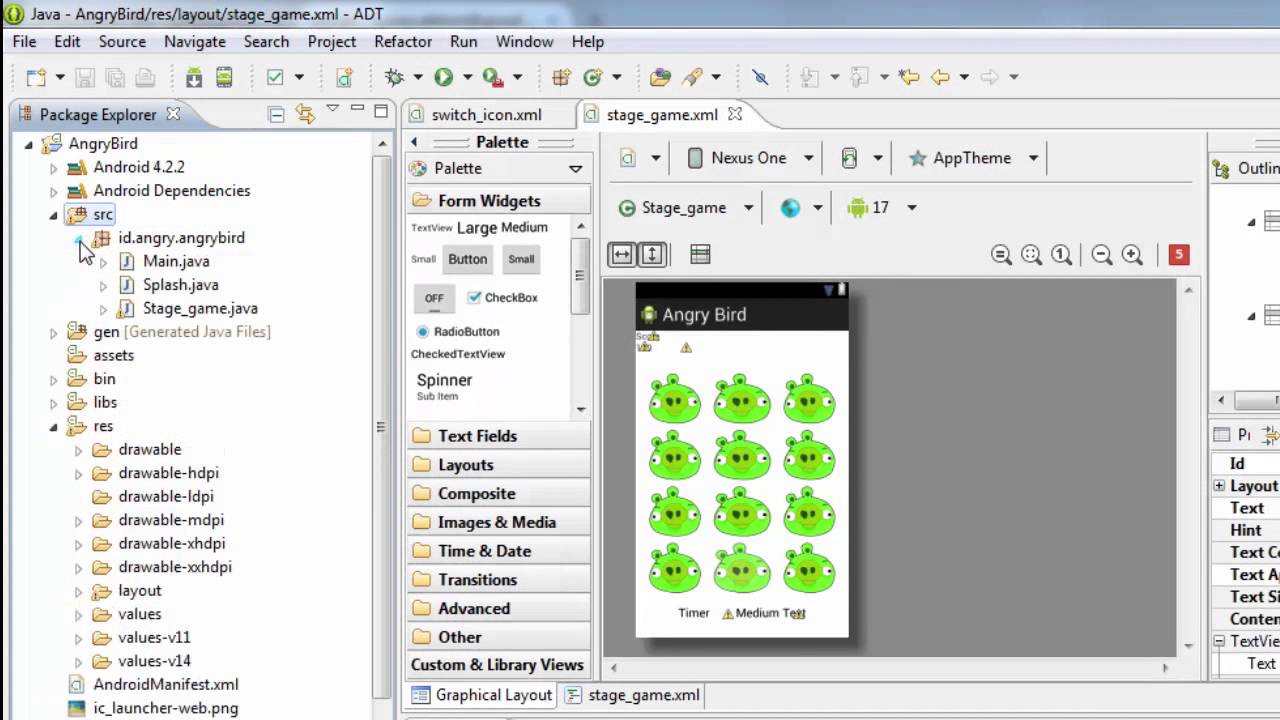Click Collapse All in Package Explorer
The image size is (1280, 720).
click(x=276, y=115)
